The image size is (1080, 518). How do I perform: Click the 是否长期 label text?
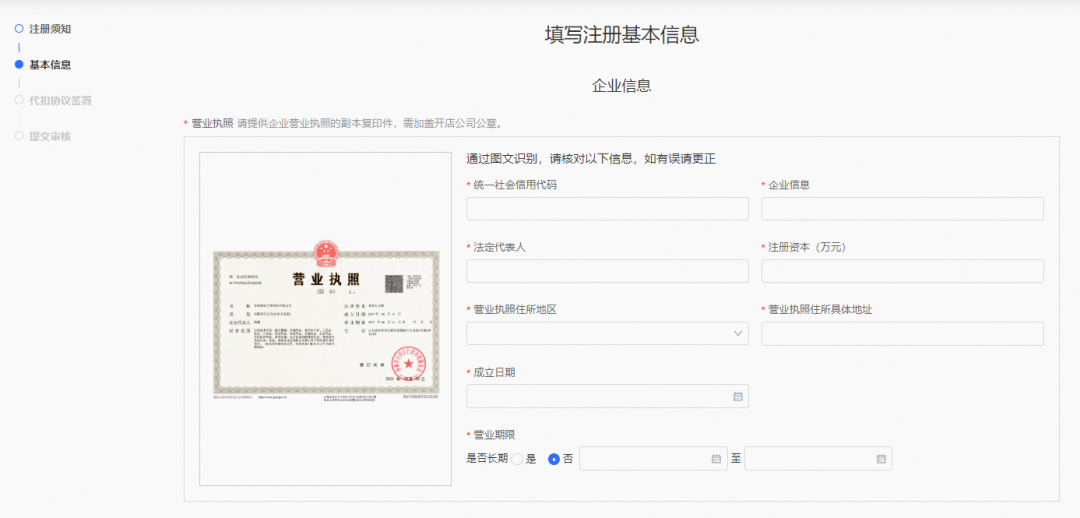(487, 459)
